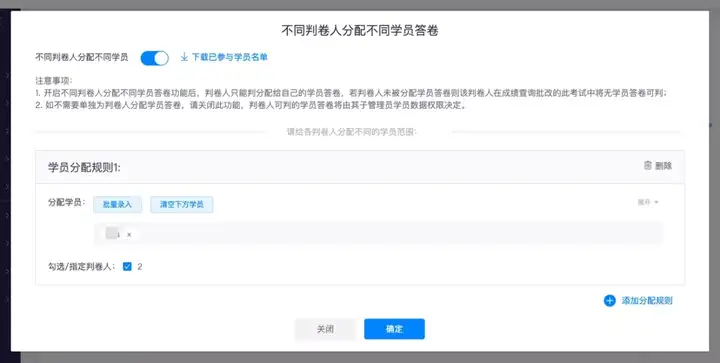
Task: Click inside the assigned students field
Action: tap(378, 234)
